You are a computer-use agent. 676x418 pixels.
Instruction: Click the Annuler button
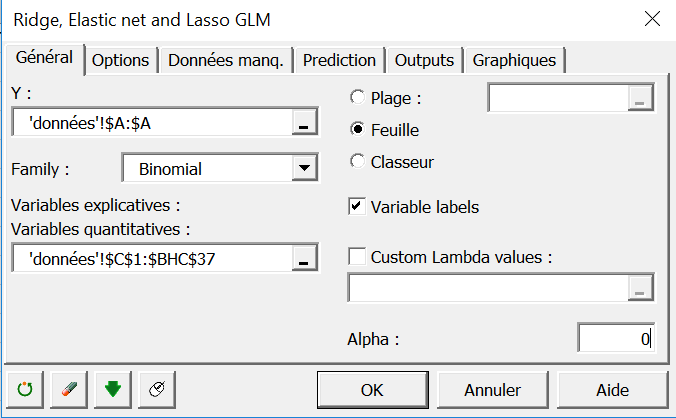pos(492,389)
